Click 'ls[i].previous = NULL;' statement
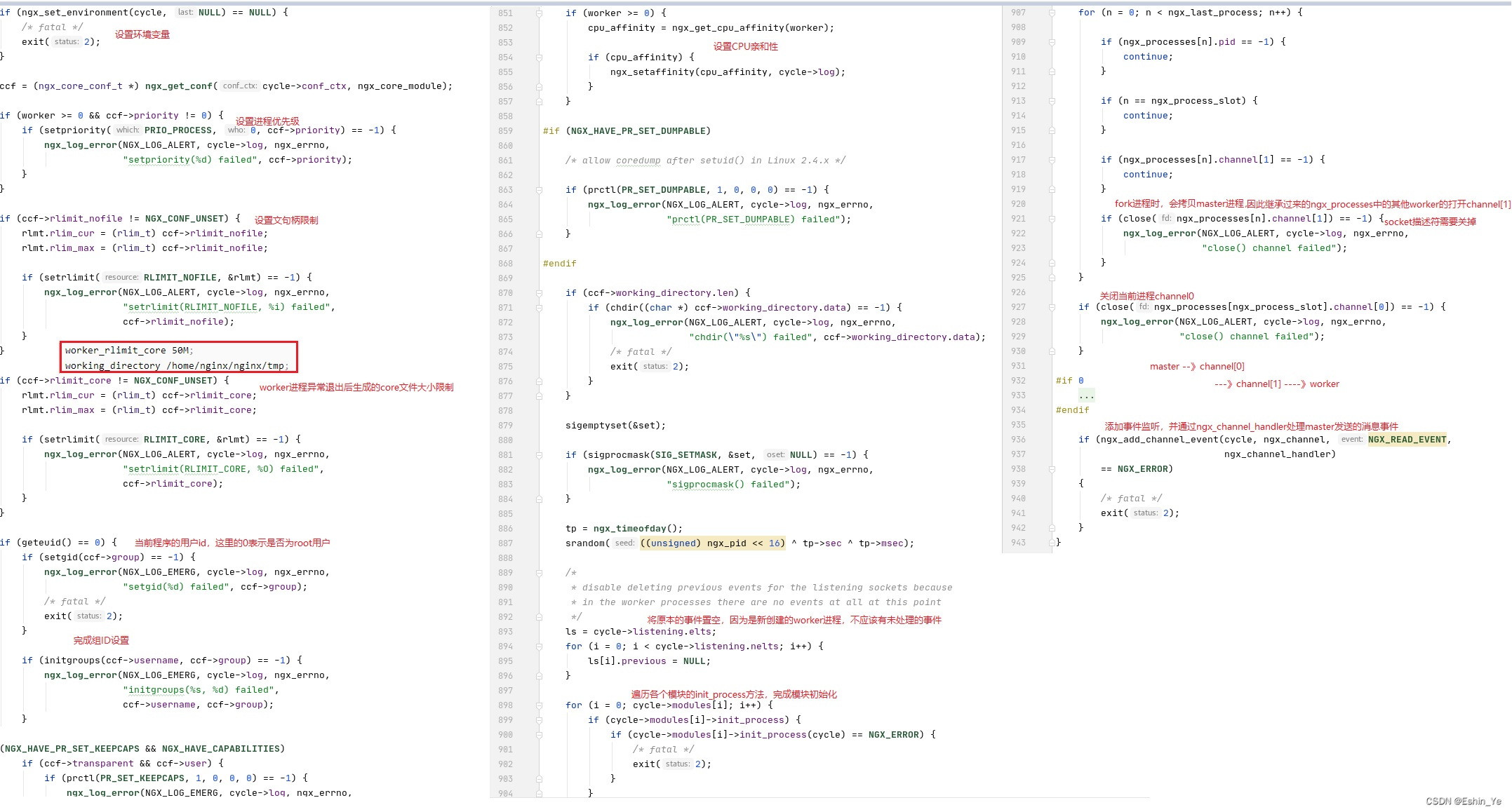The width and height of the screenshot is (1512, 812). click(649, 661)
